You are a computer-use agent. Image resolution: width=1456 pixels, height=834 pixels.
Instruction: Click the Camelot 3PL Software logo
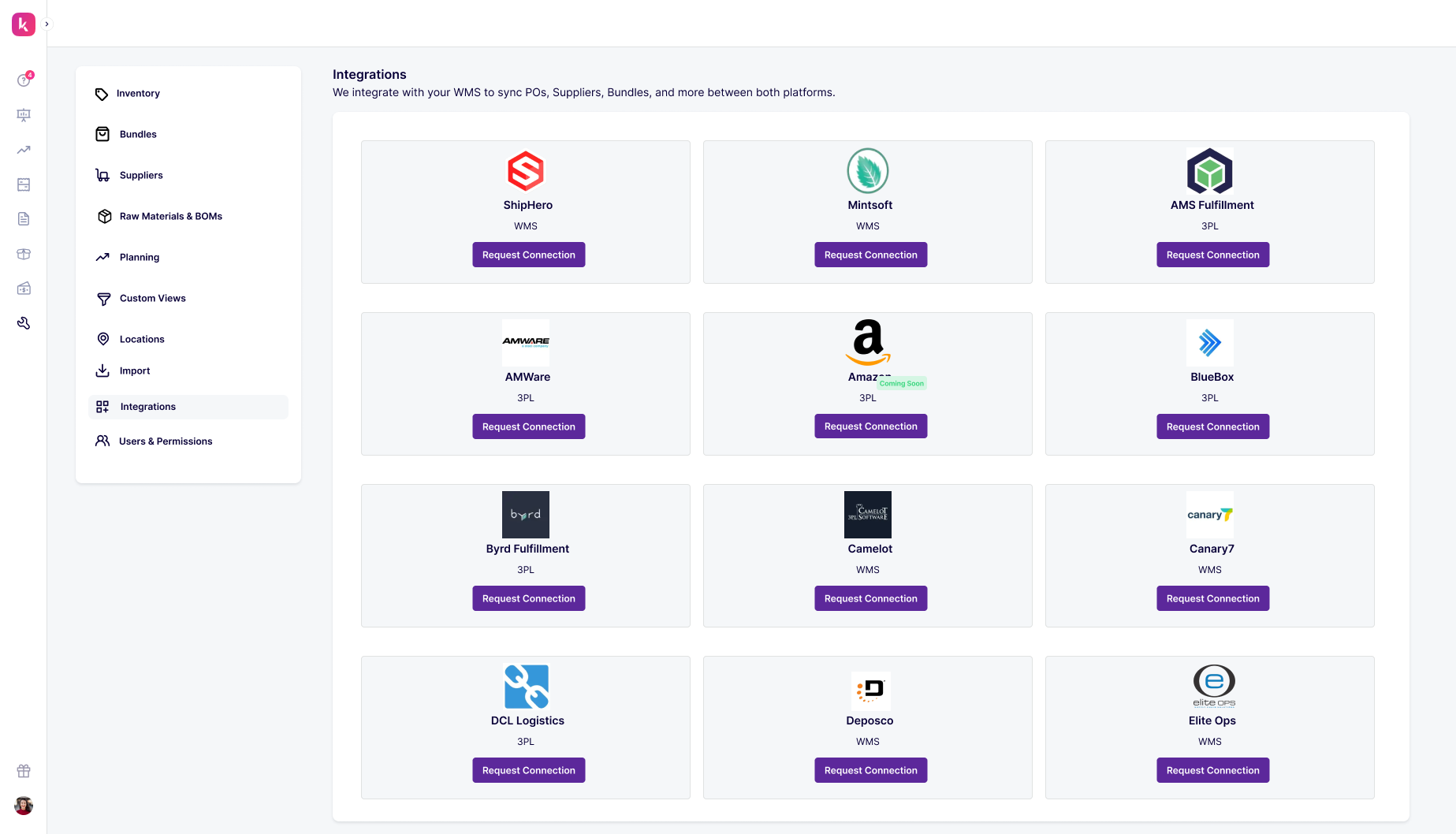(x=868, y=515)
